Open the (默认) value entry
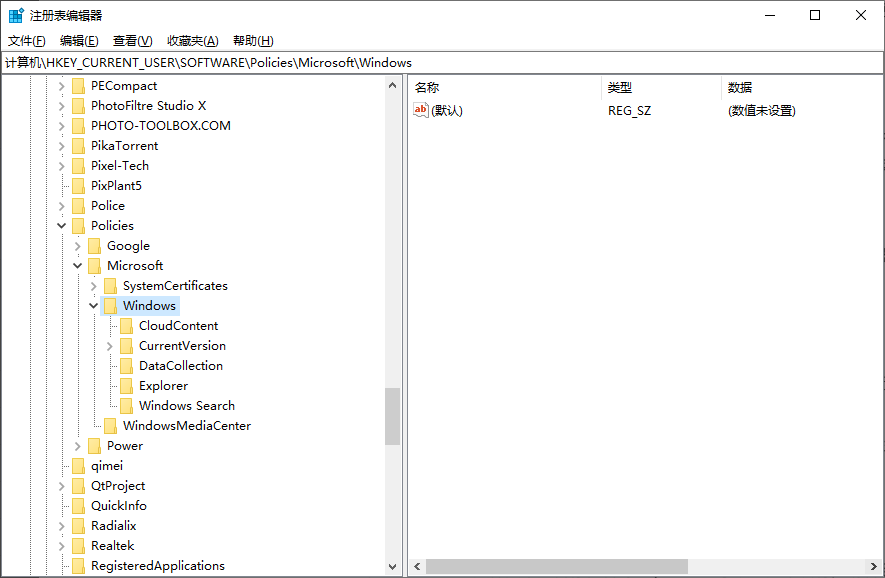Screen dimensions: 885x578 [x=447, y=110]
